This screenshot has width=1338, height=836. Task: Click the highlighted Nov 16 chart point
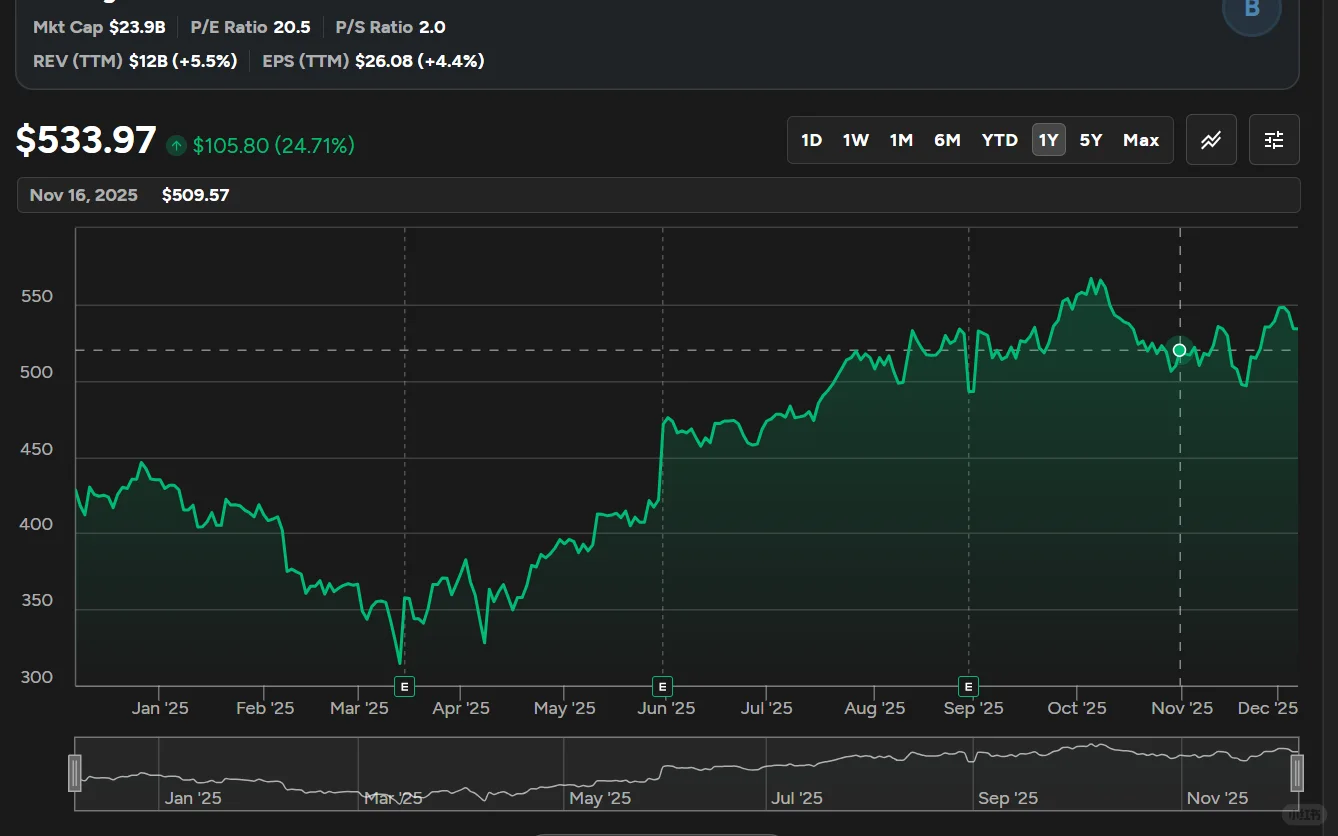pyautogui.click(x=1179, y=350)
